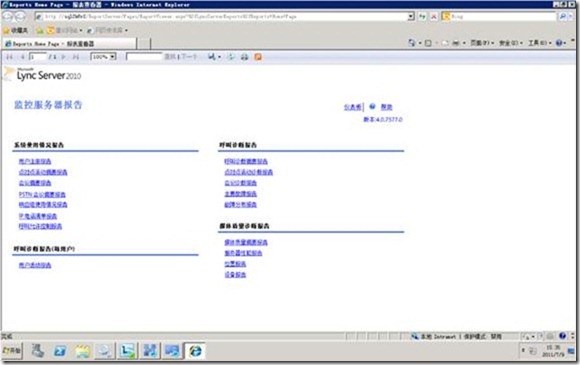Click the taskbar clock showing date

click(553, 351)
